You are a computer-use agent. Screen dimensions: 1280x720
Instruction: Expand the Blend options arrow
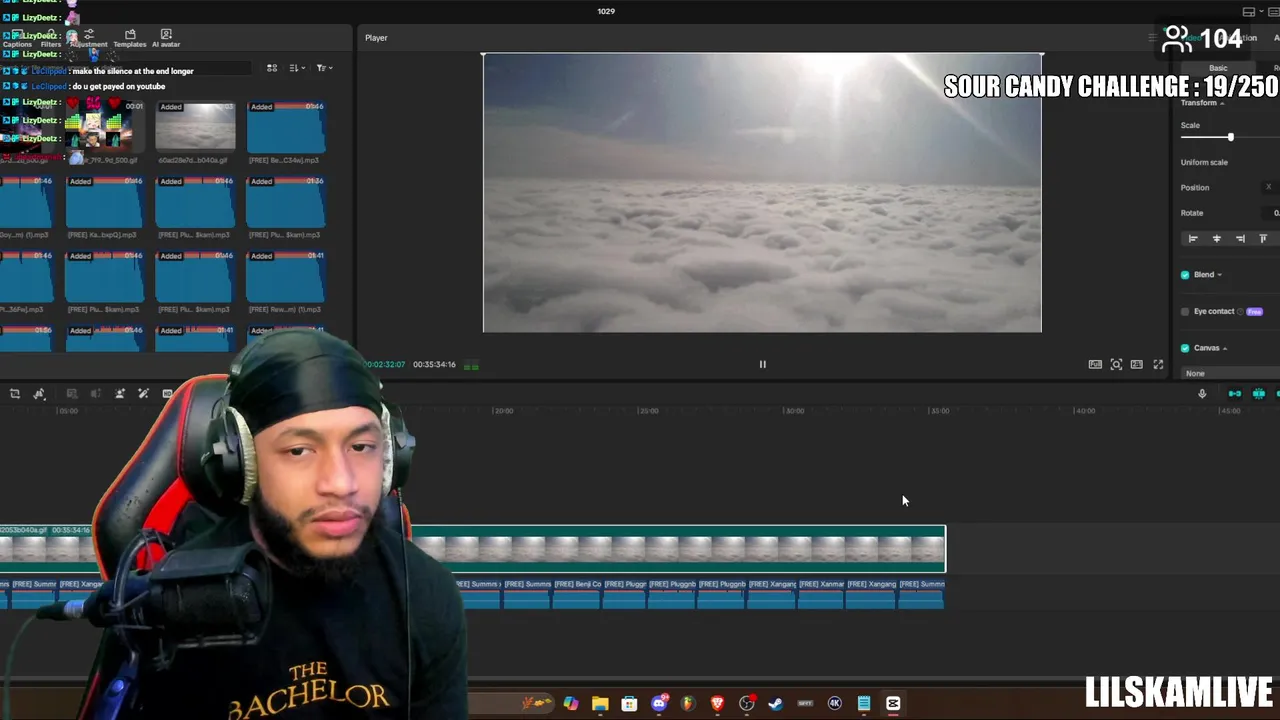(1219, 275)
